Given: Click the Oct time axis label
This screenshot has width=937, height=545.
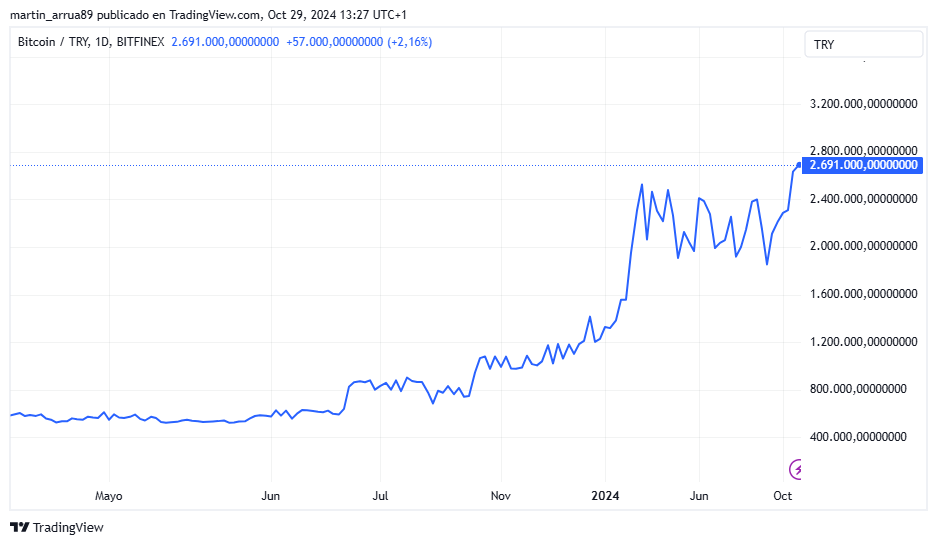Looking at the screenshot, I should tap(782, 496).
